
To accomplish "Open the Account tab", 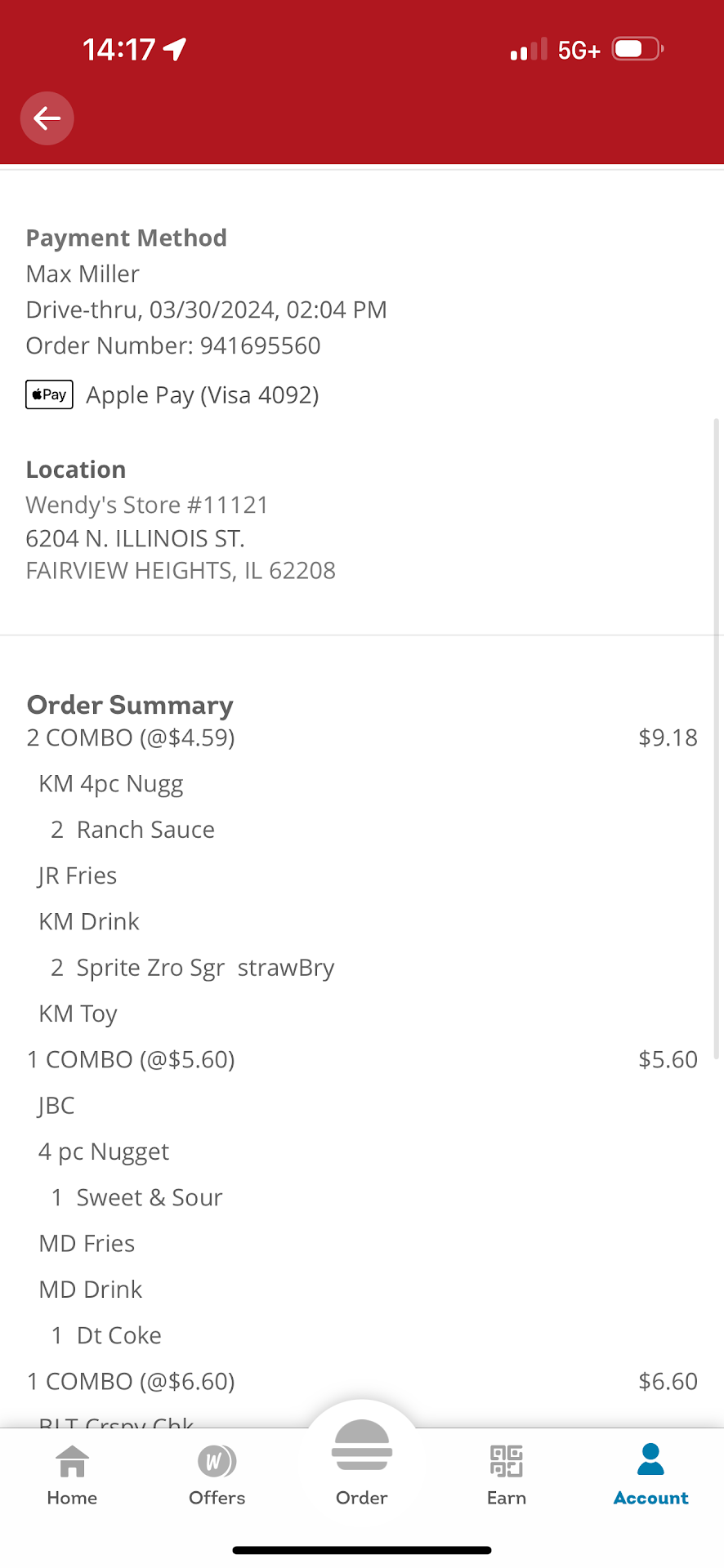I will click(650, 1473).
